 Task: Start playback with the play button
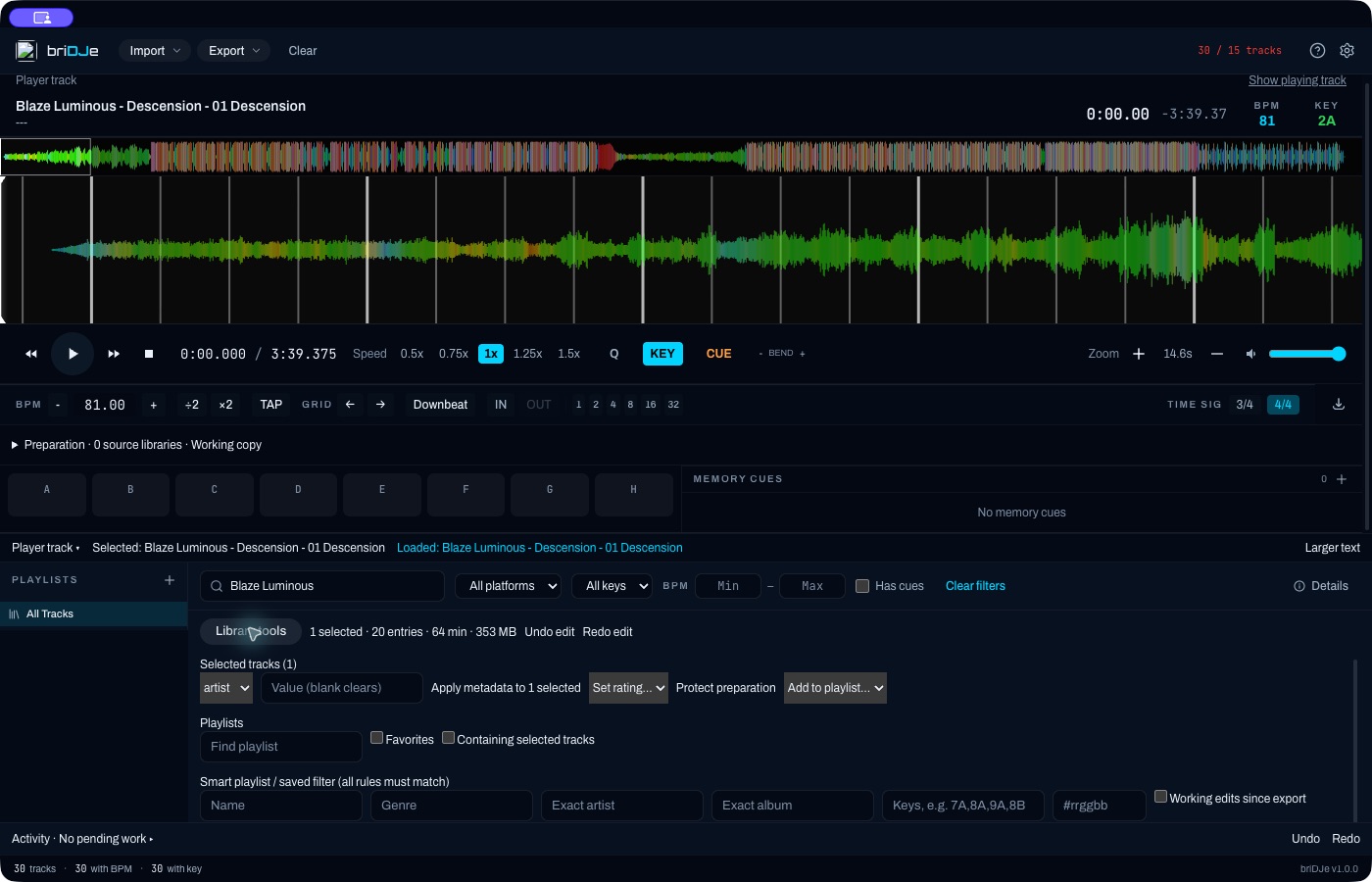tap(73, 354)
